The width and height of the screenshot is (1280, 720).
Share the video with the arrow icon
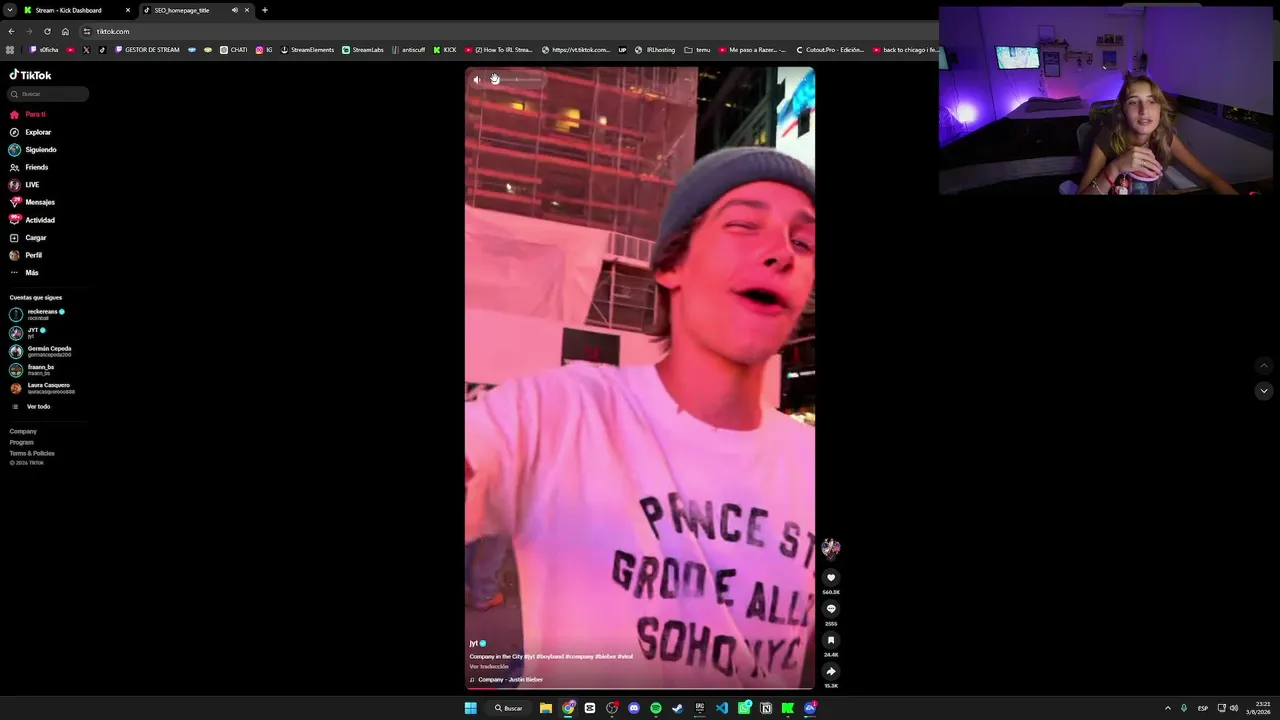click(x=830, y=671)
